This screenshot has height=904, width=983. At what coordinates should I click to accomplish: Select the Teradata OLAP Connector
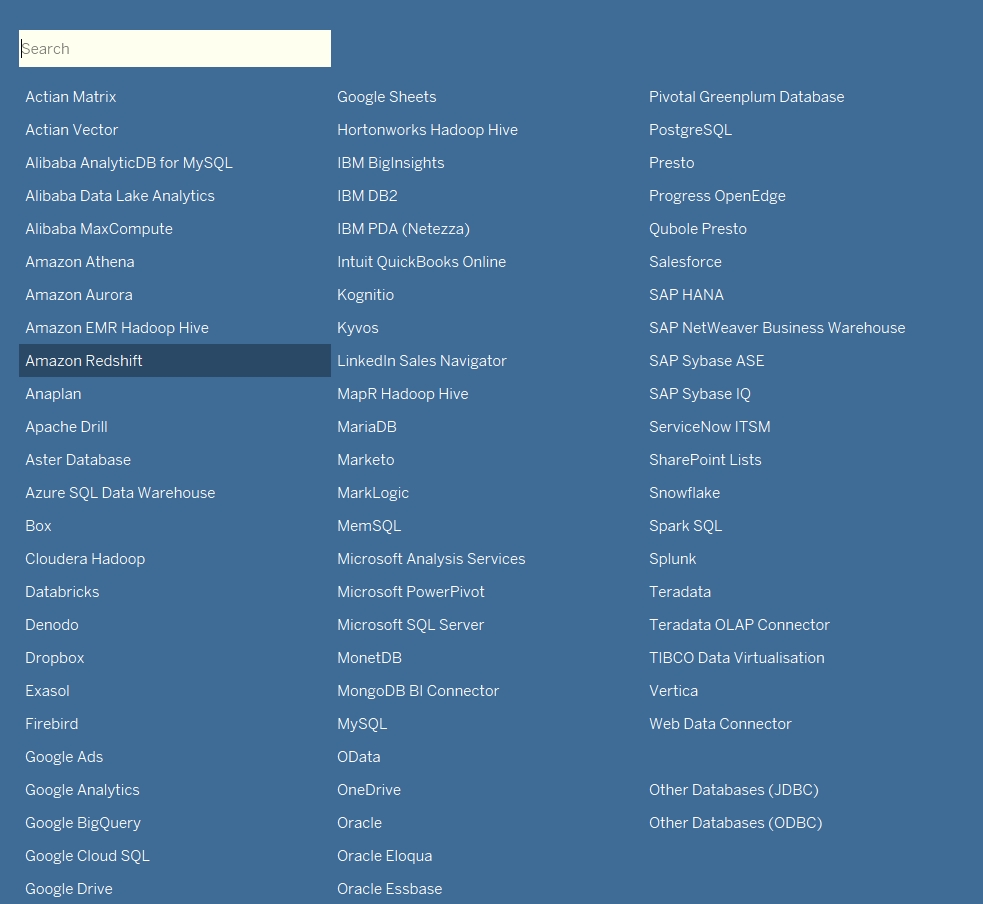pos(739,624)
